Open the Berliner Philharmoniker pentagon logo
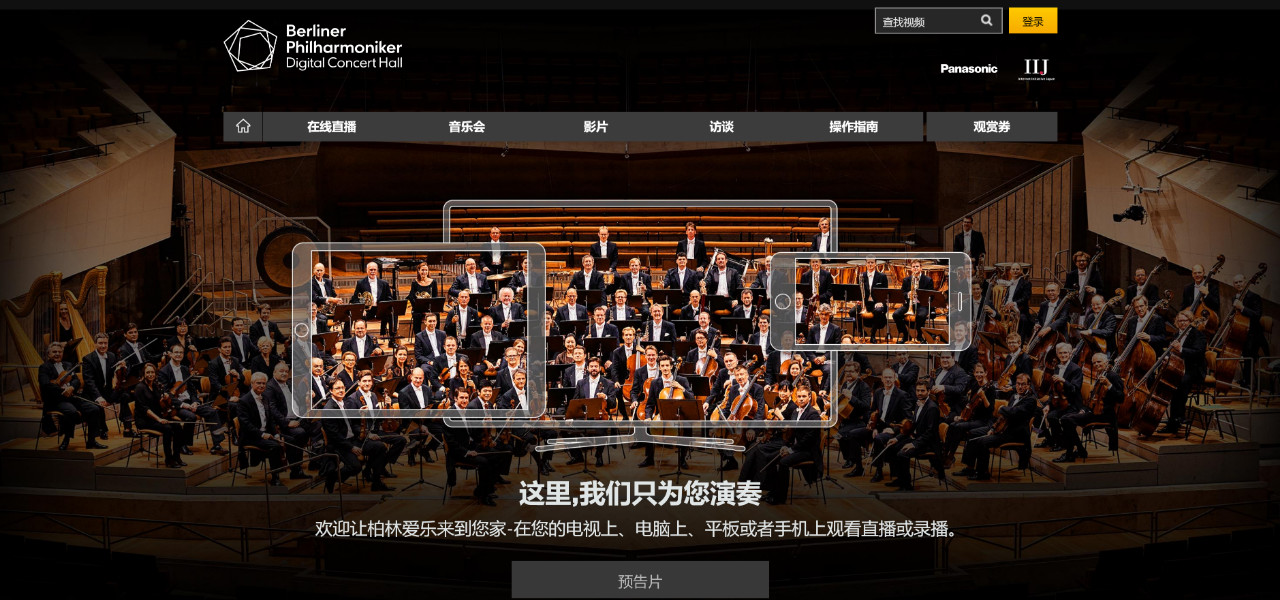1280x600 pixels. click(x=250, y=46)
